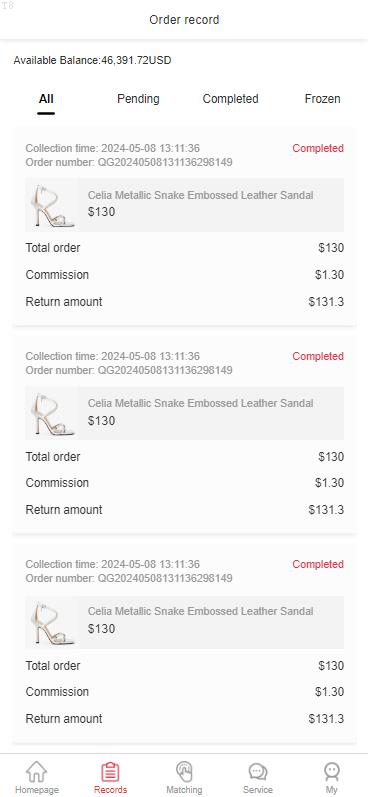Click the third order's sandal thumbnail
This screenshot has height=797, width=368.
[53, 622]
